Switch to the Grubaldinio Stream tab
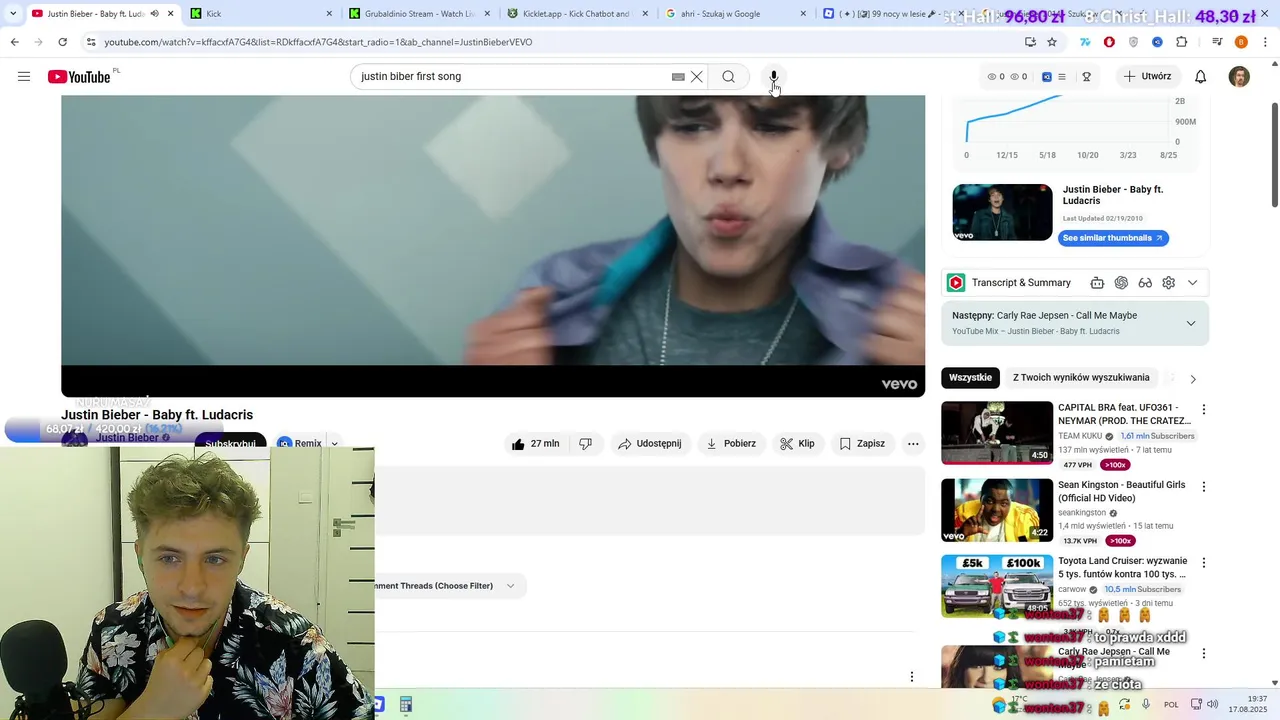The image size is (1280, 720). pyautogui.click(x=420, y=14)
